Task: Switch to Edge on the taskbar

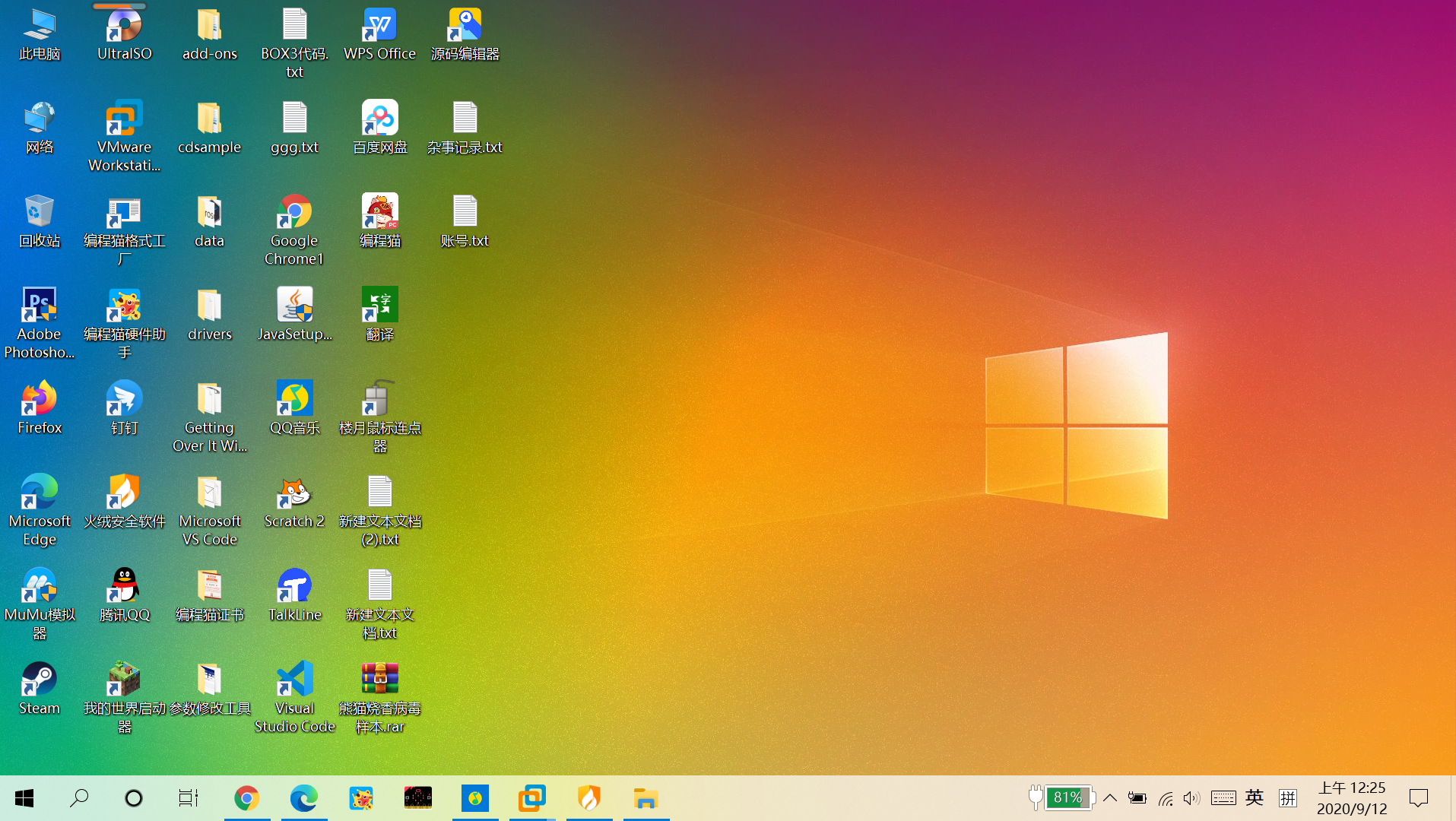Action: tap(304, 798)
